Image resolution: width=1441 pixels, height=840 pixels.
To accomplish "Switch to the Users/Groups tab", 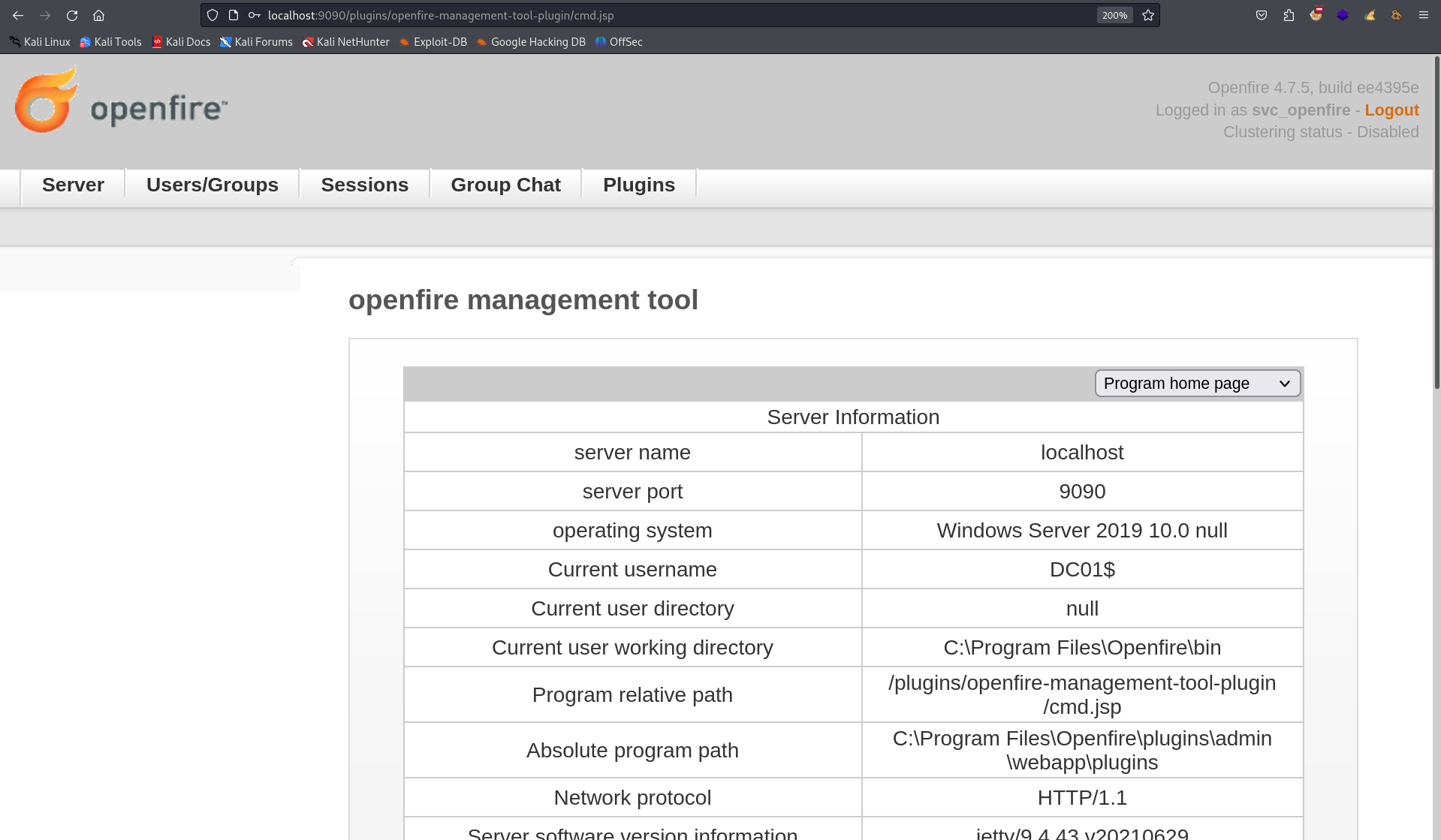I will (213, 185).
